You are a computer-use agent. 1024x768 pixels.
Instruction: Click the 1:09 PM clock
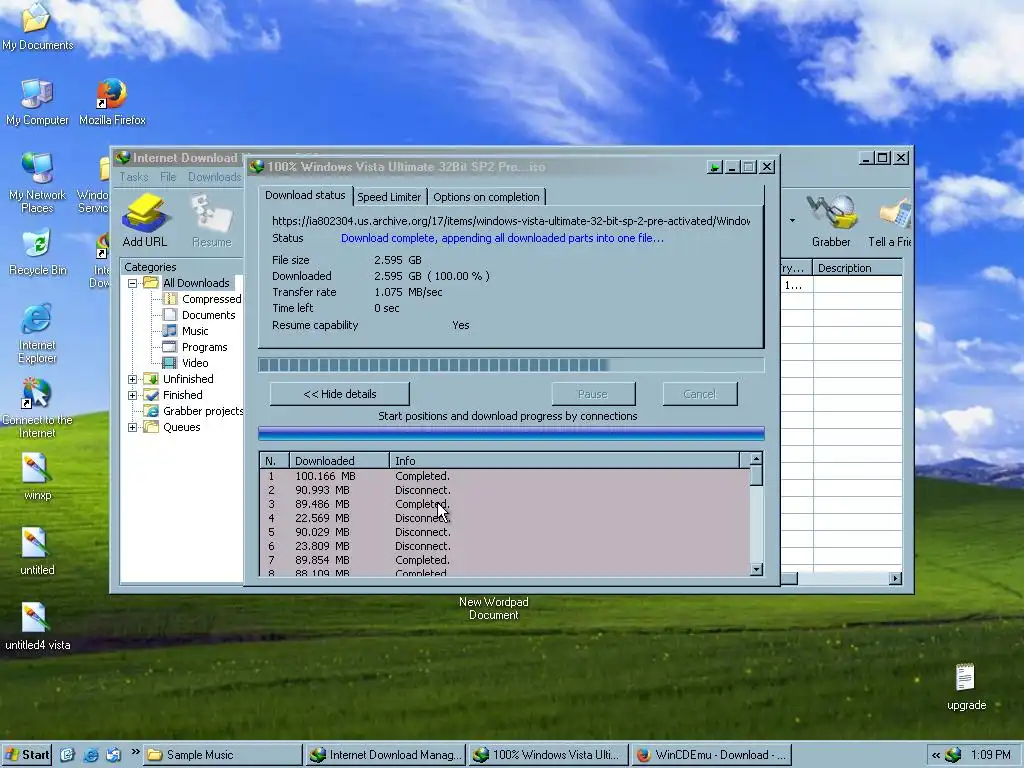point(991,755)
